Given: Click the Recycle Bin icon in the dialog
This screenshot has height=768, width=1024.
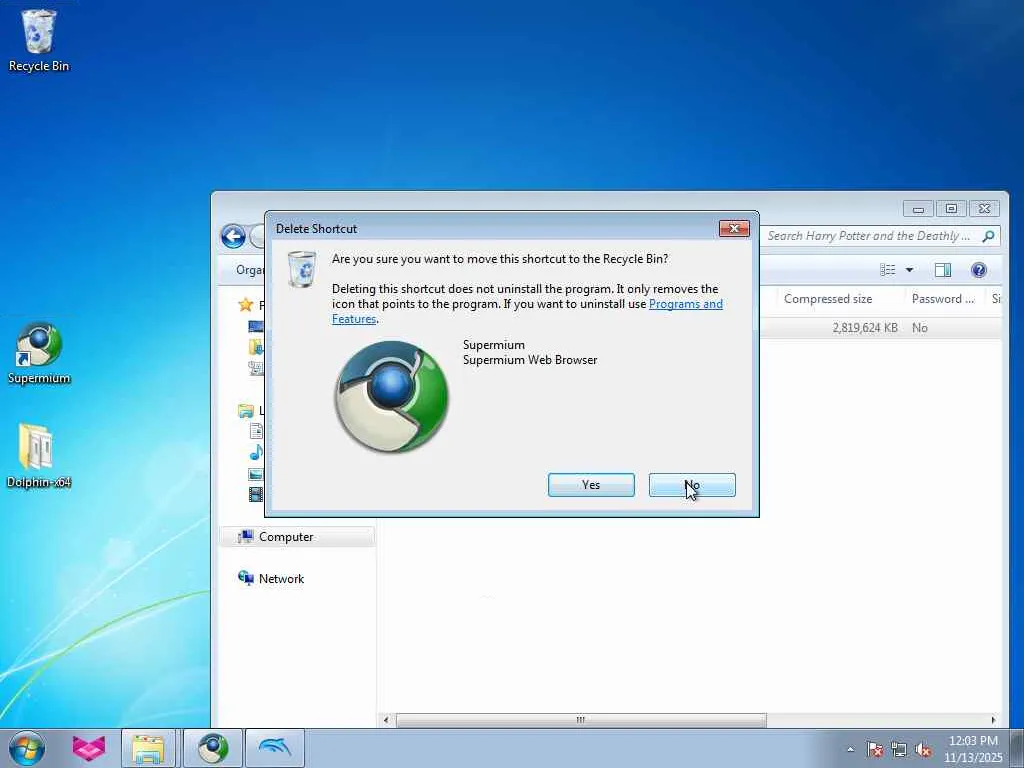Looking at the screenshot, I should [302, 268].
